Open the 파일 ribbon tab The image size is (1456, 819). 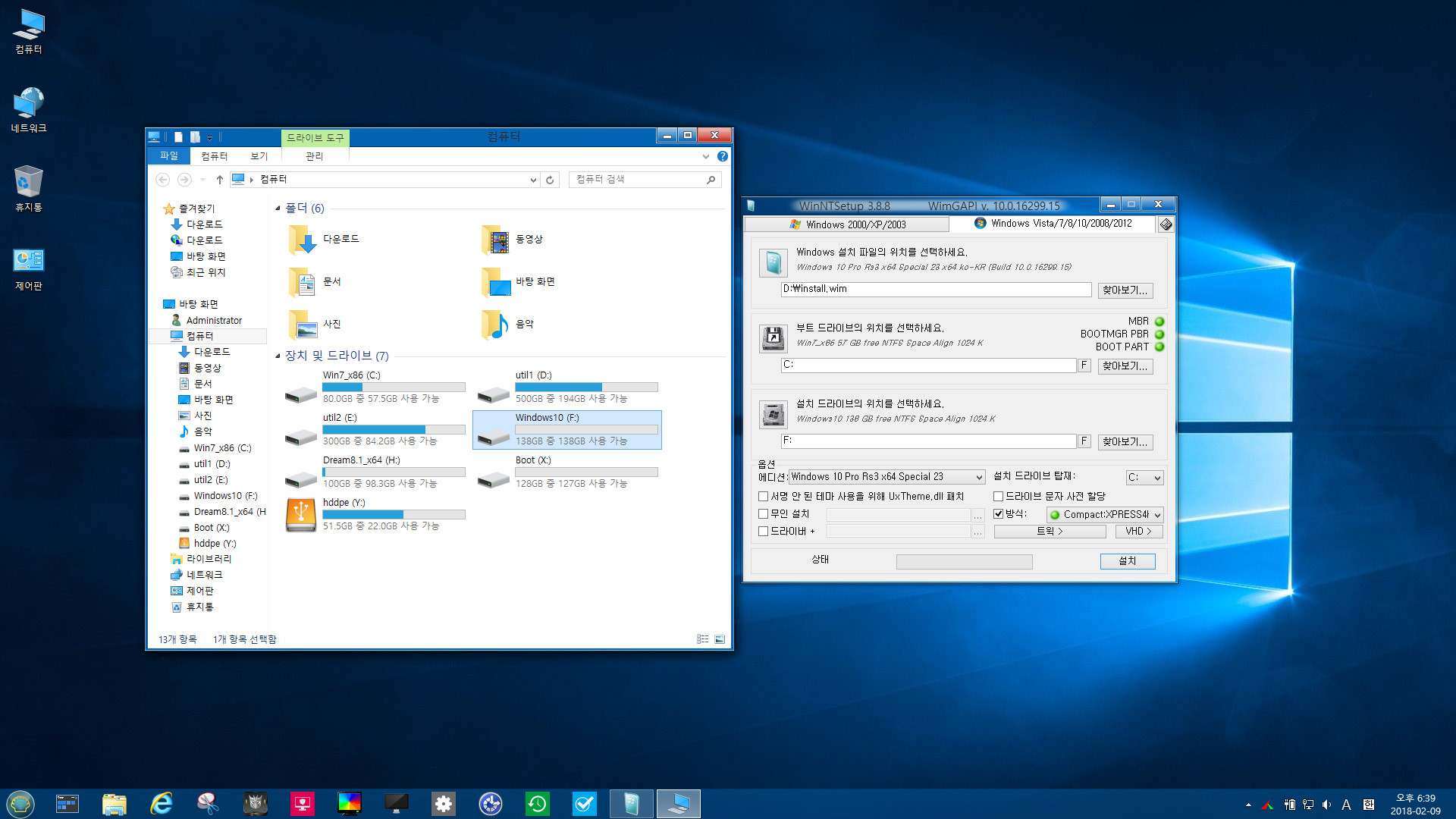(168, 156)
